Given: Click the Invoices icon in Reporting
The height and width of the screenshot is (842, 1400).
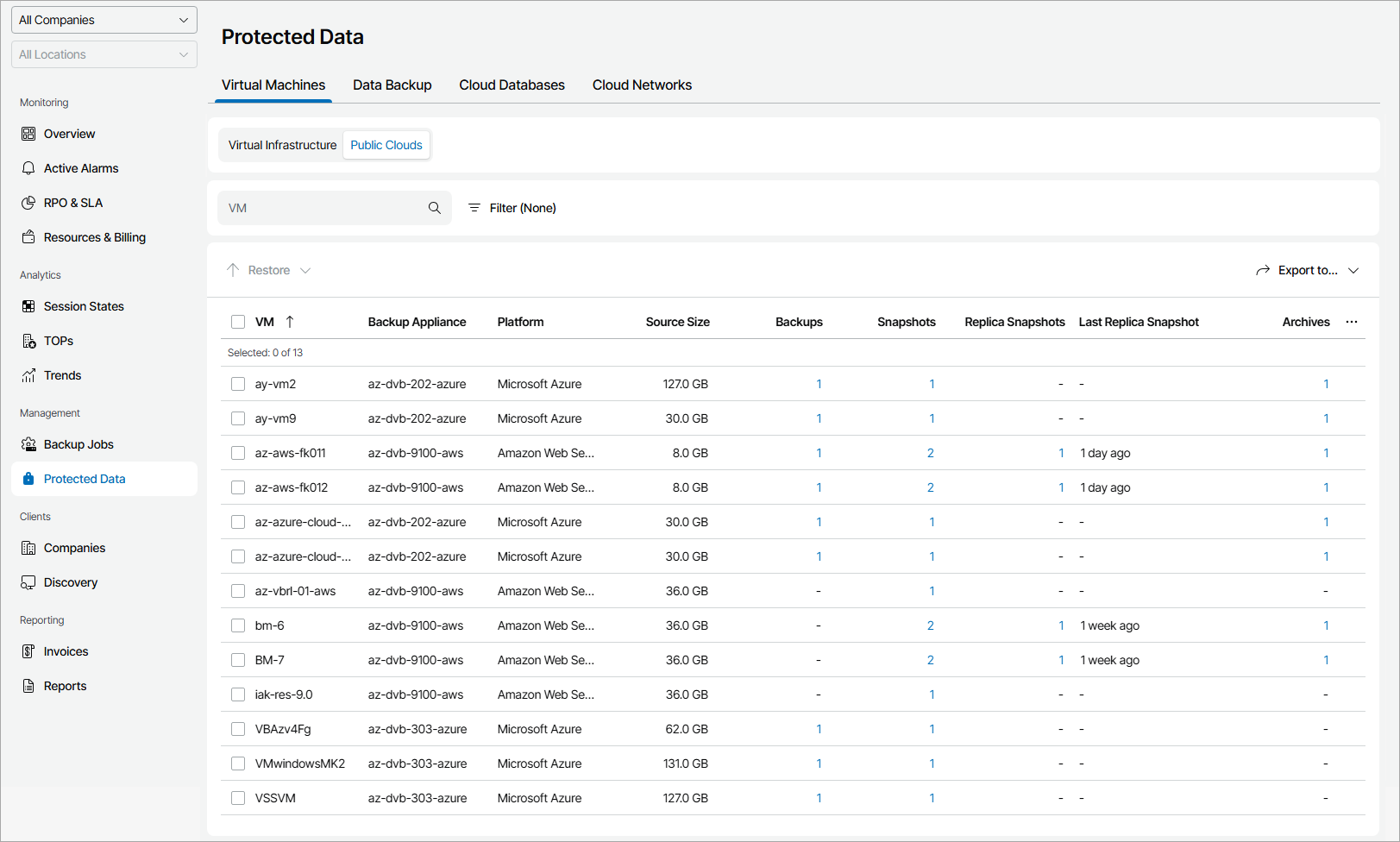Looking at the screenshot, I should pyautogui.click(x=28, y=651).
